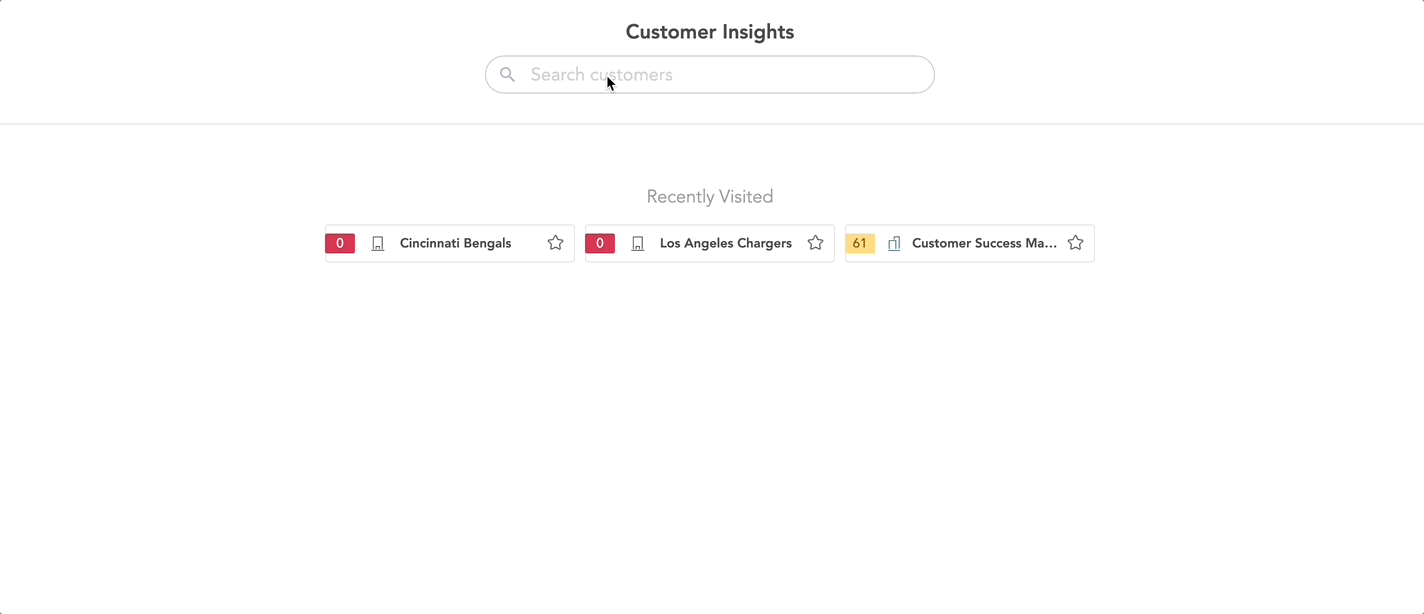The height and width of the screenshot is (614, 1424).
Task: Click the Customer Insights page title
Action: click(710, 31)
